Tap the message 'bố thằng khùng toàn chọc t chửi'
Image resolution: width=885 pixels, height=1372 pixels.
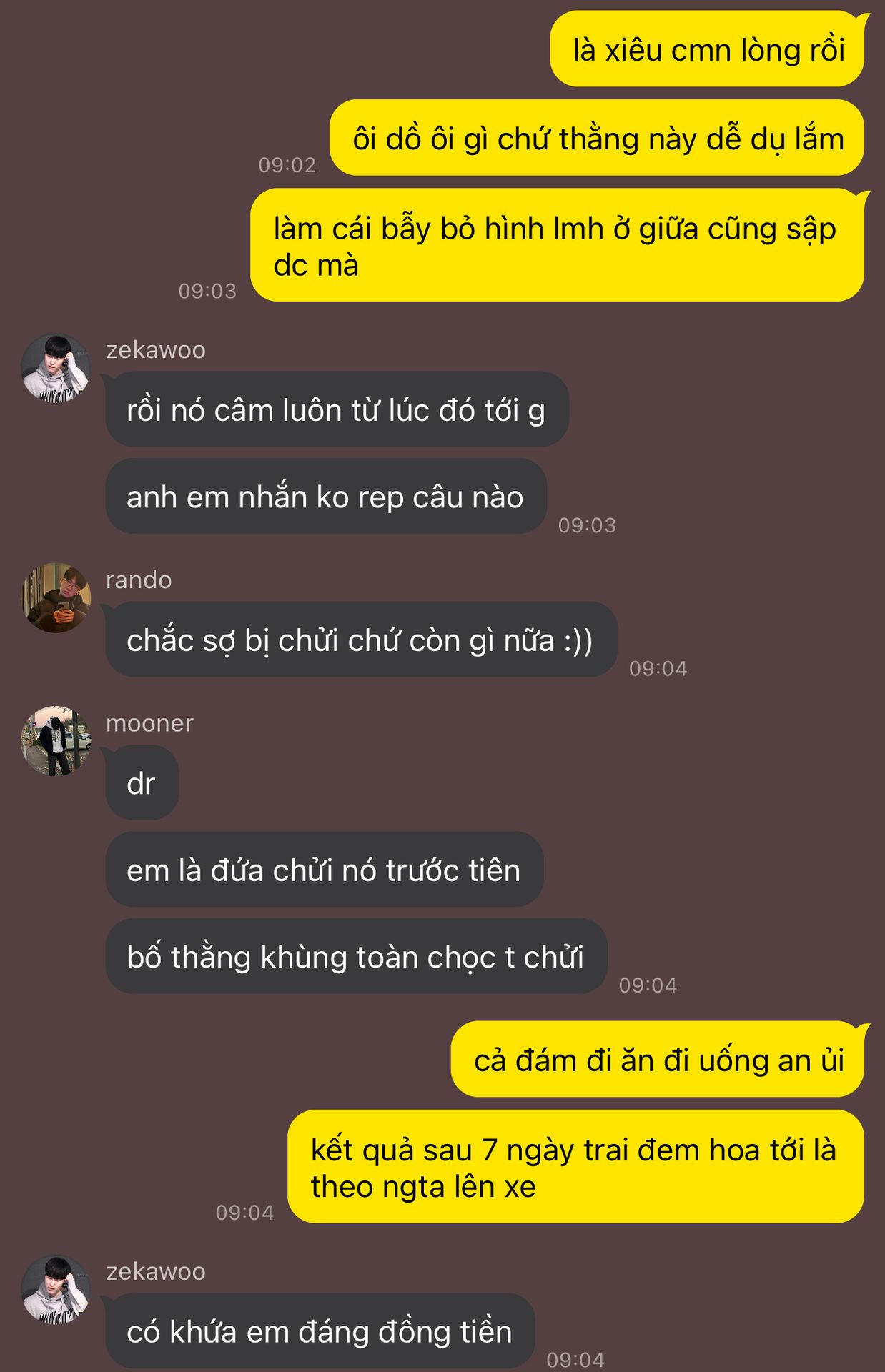tap(356, 956)
